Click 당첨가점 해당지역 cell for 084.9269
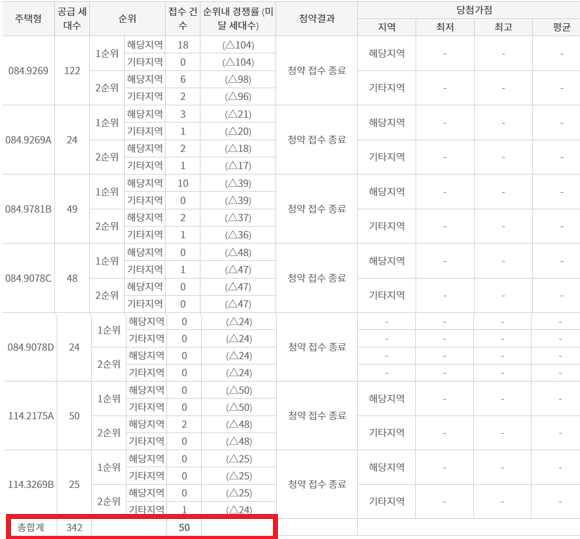The width and height of the screenshot is (580, 539). pos(387,54)
